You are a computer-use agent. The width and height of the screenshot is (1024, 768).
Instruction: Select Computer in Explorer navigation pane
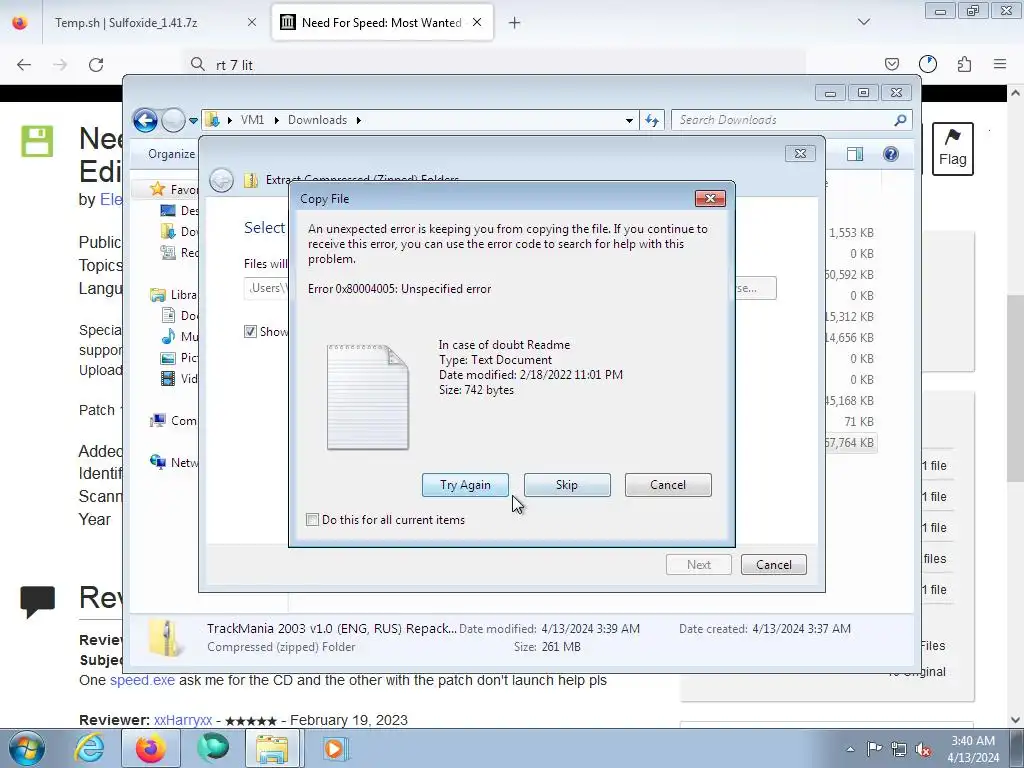point(174,421)
